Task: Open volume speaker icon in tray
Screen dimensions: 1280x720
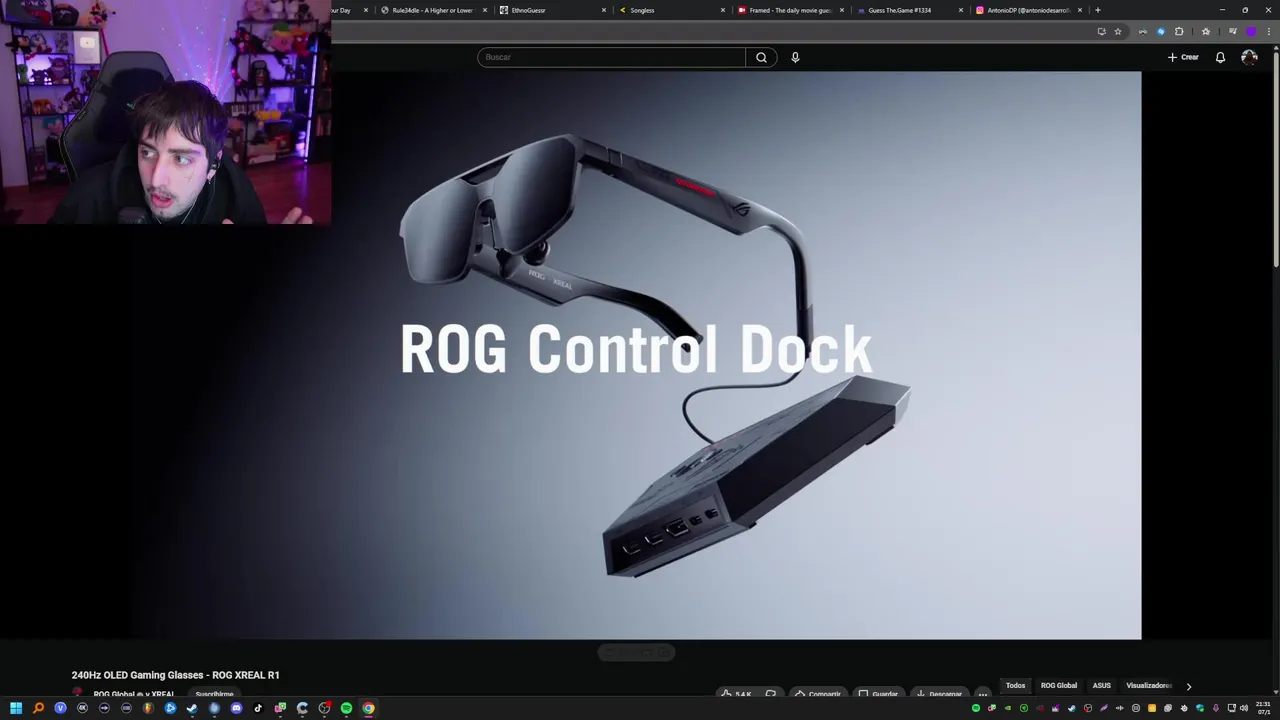Action: point(1244,708)
